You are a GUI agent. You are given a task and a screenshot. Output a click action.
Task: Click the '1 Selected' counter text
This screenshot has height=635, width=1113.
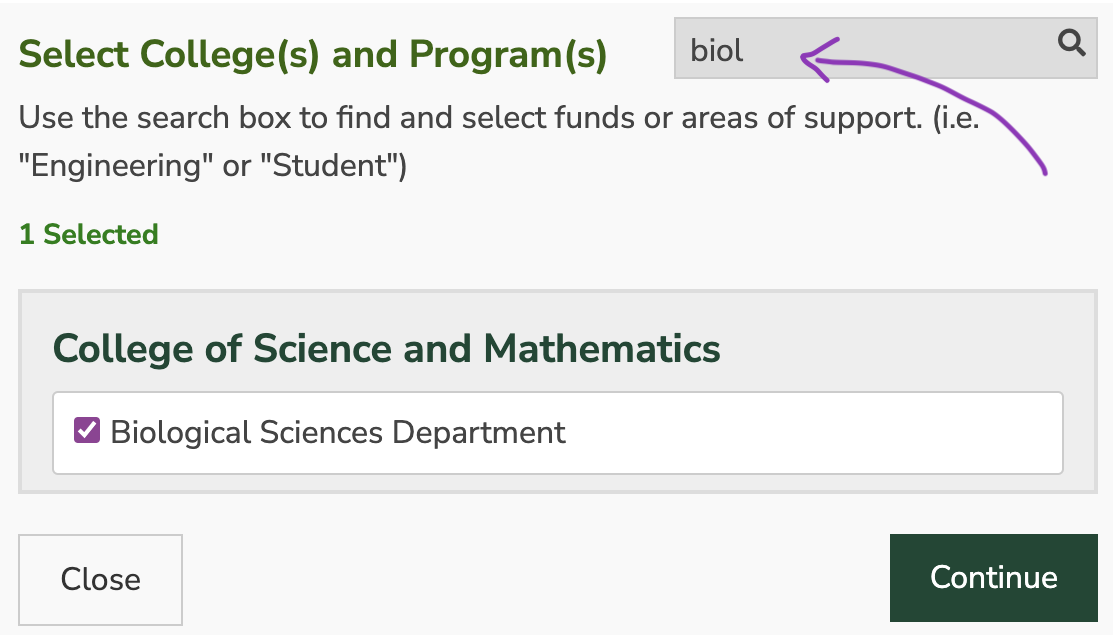88,235
